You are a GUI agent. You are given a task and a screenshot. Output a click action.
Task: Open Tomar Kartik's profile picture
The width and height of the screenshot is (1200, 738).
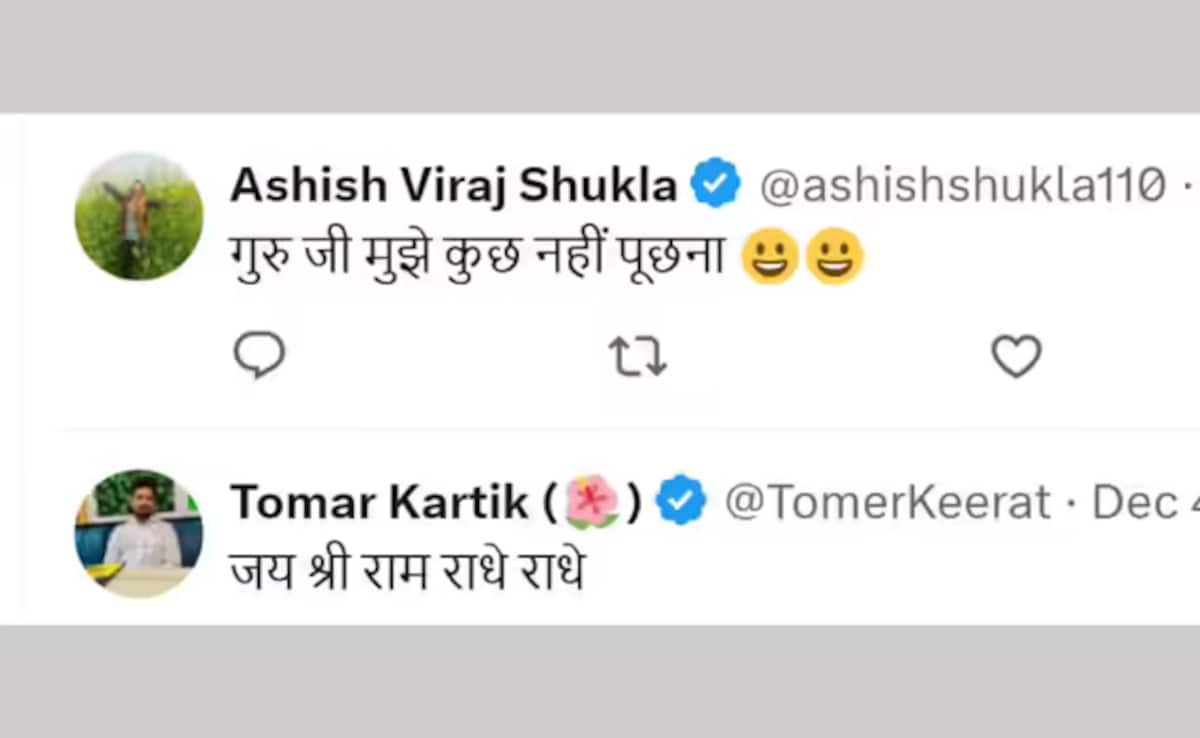coord(139,533)
